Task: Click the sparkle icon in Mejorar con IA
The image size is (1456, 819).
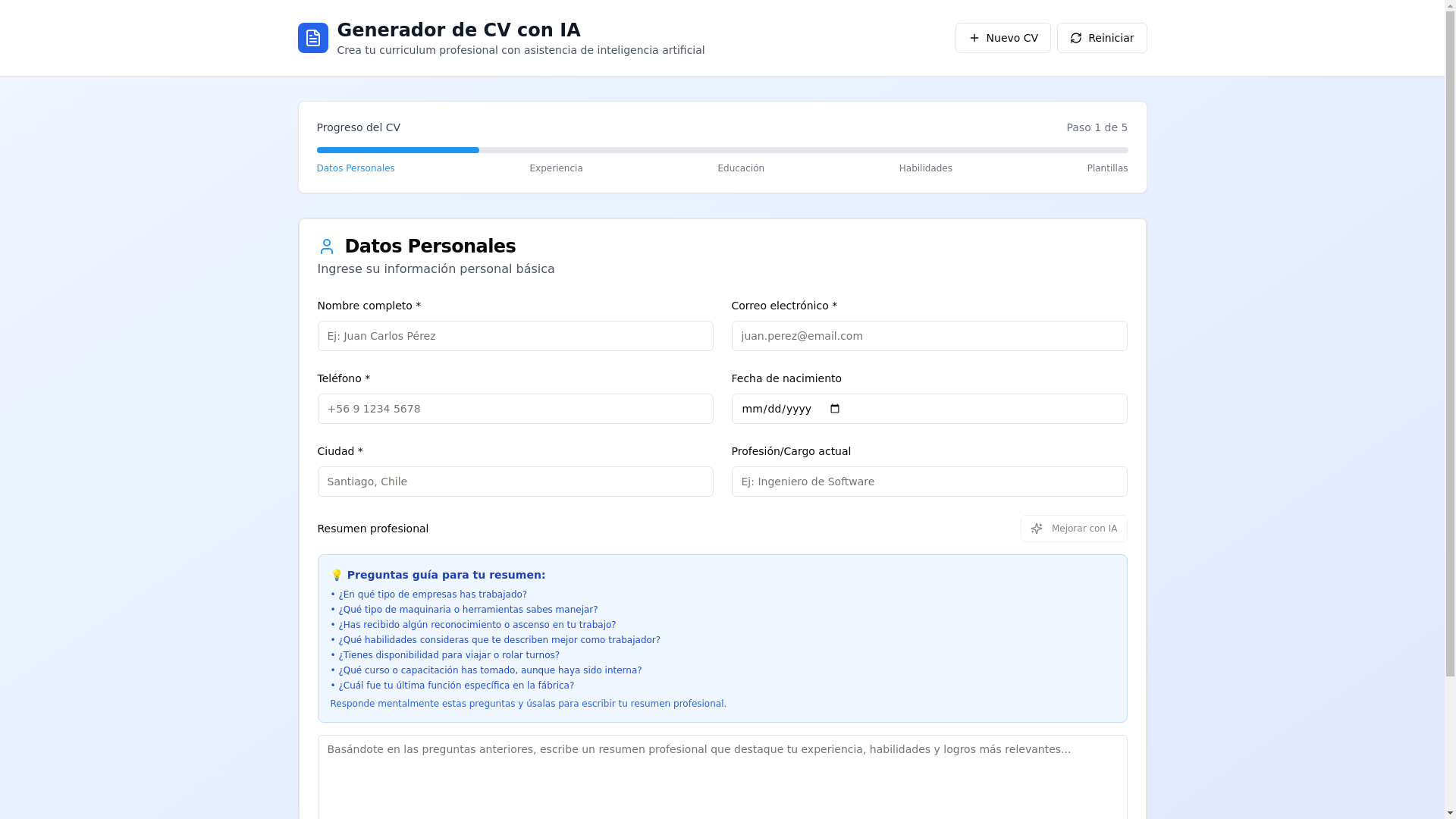Action: tap(1037, 529)
